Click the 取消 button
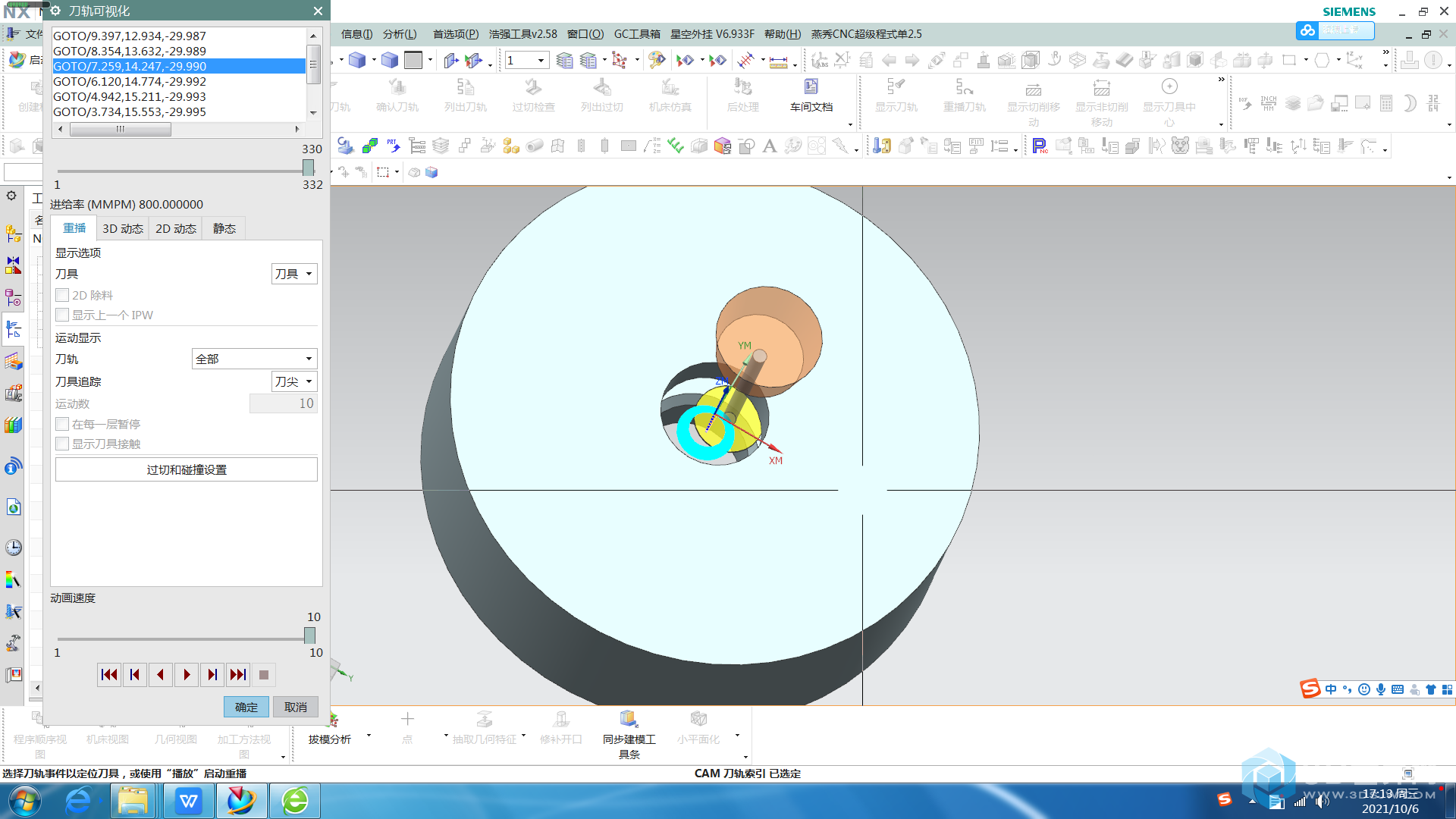Viewport: 1456px width, 819px height. 296,707
